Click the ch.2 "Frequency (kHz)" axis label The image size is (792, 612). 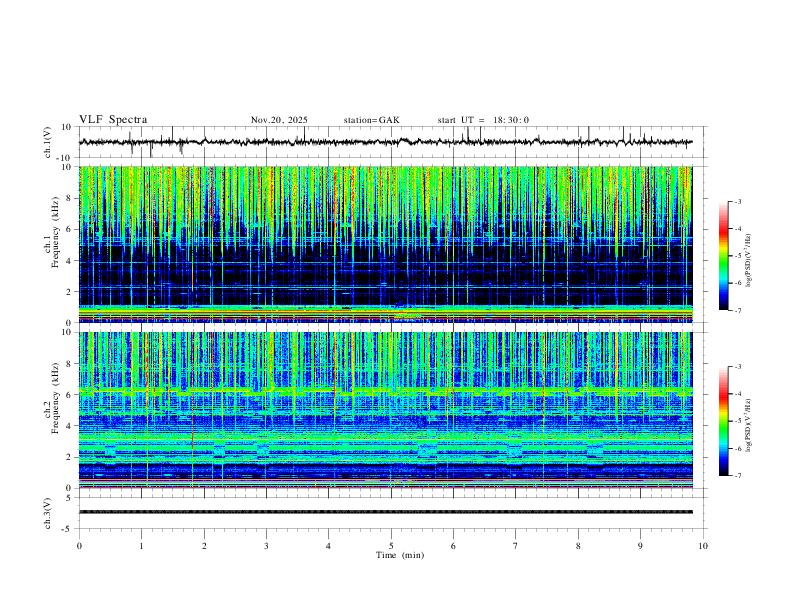[55, 398]
